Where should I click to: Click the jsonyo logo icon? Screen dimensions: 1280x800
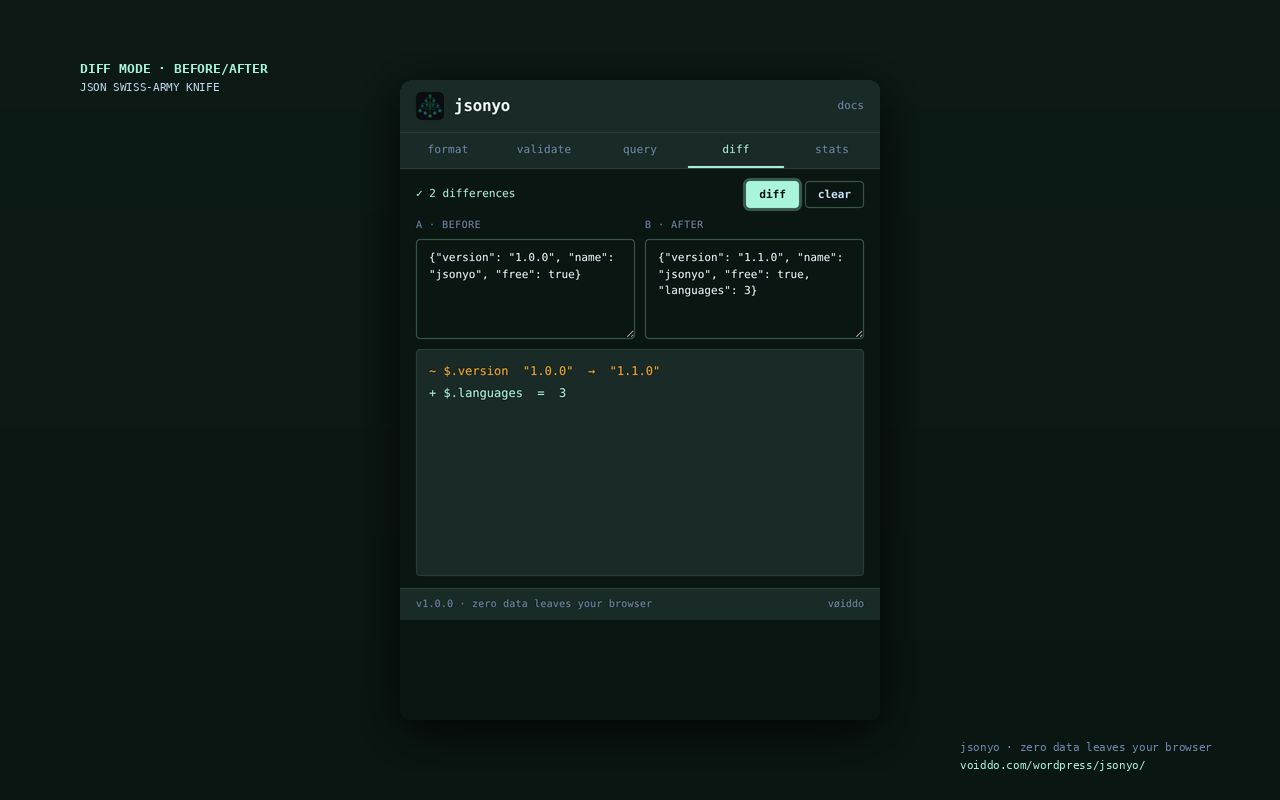pyautogui.click(x=430, y=106)
